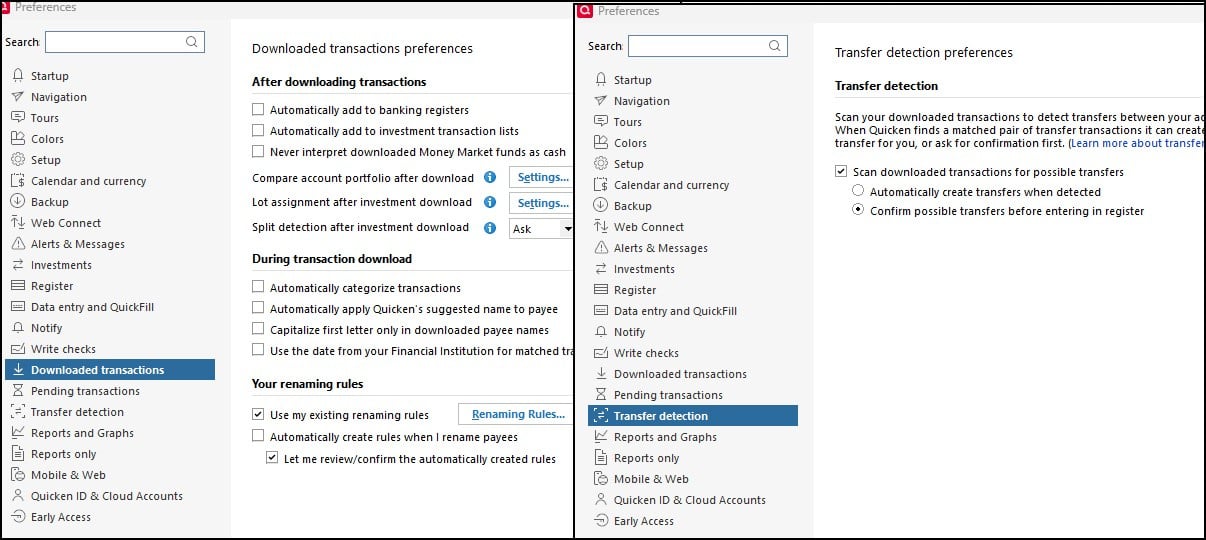The height and width of the screenshot is (540, 1206).
Task: Click the Backup icon in left window
Action: point(18,202)
